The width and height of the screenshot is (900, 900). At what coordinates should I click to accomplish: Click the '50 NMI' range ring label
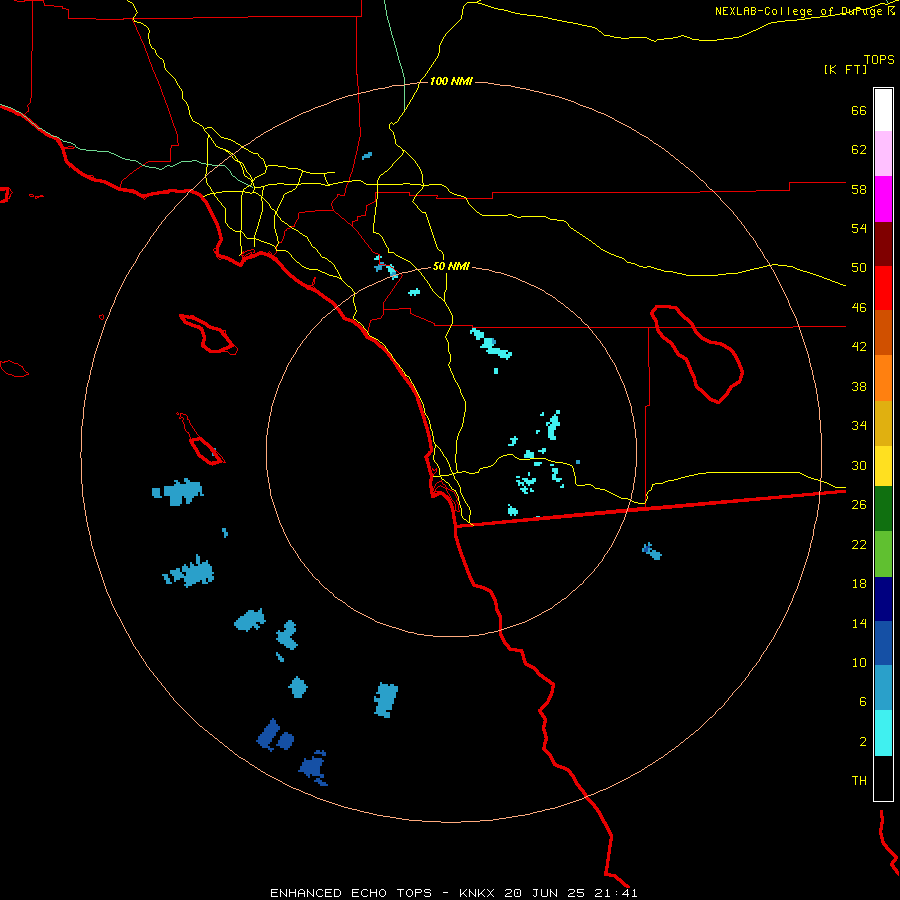point(451,266)
